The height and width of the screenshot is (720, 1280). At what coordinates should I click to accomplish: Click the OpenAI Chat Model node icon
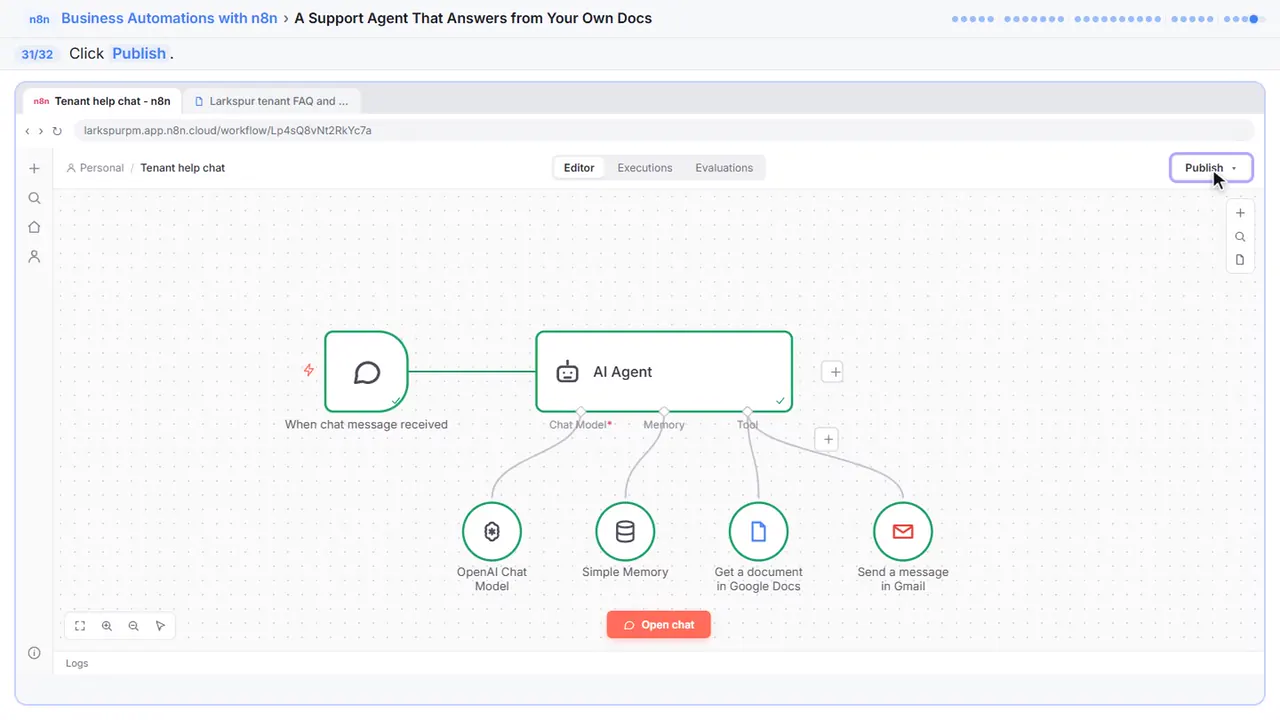(492, 532)
